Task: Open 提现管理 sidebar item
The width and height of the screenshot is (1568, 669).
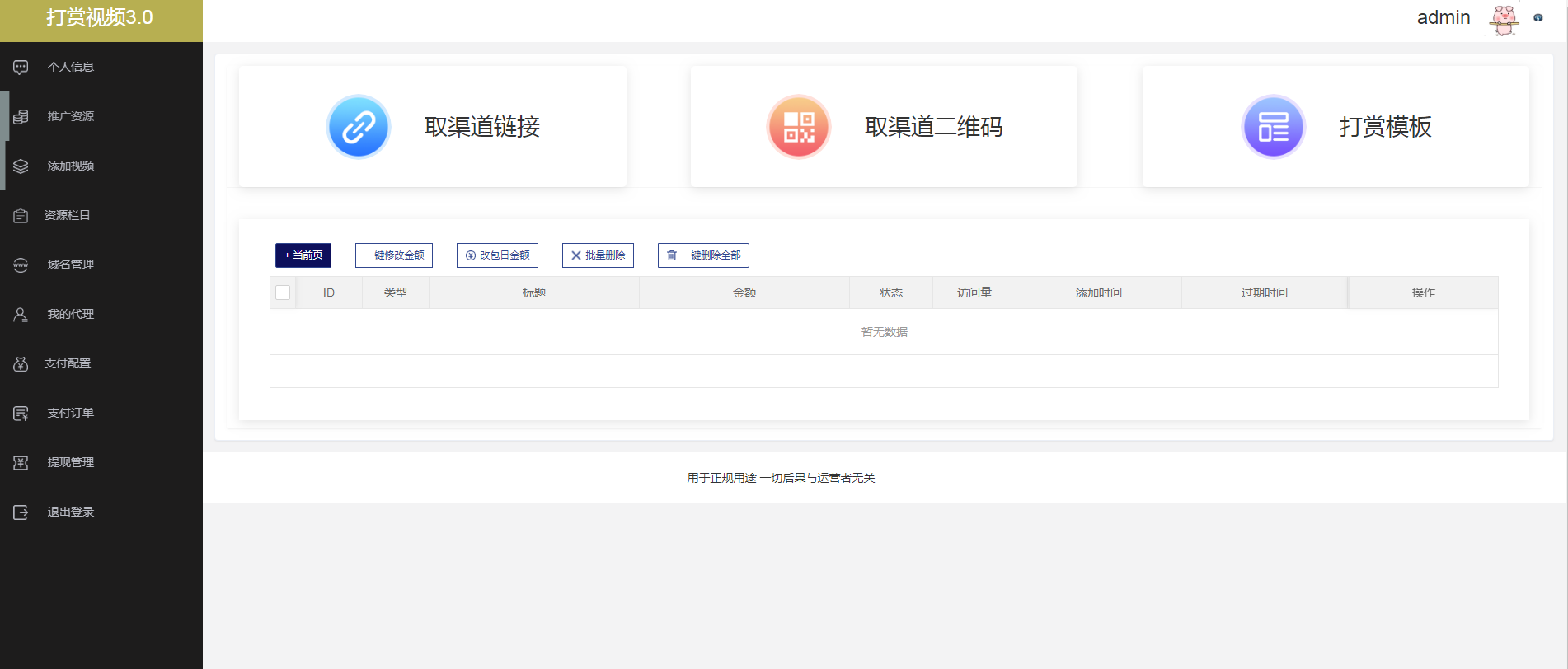Action: coord(70,462)
